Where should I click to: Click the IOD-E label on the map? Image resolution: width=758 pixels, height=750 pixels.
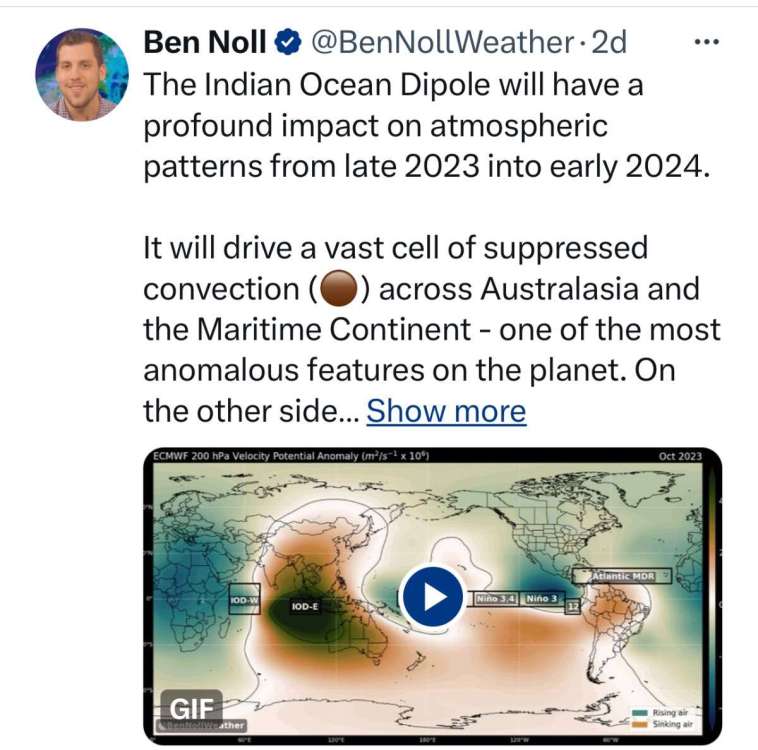pos(305,606)
